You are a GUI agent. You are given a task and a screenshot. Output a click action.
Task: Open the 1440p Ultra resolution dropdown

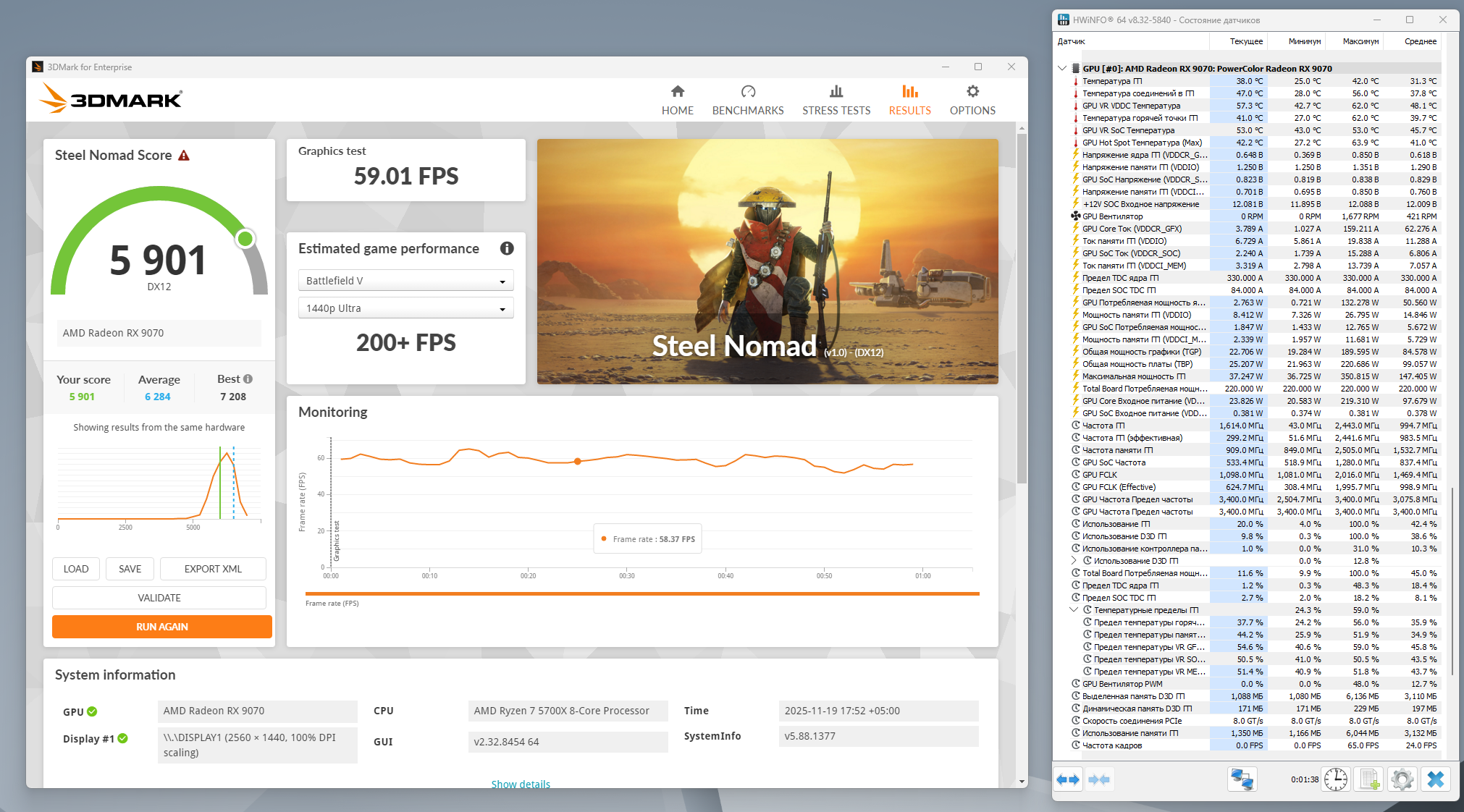point(406,308)
